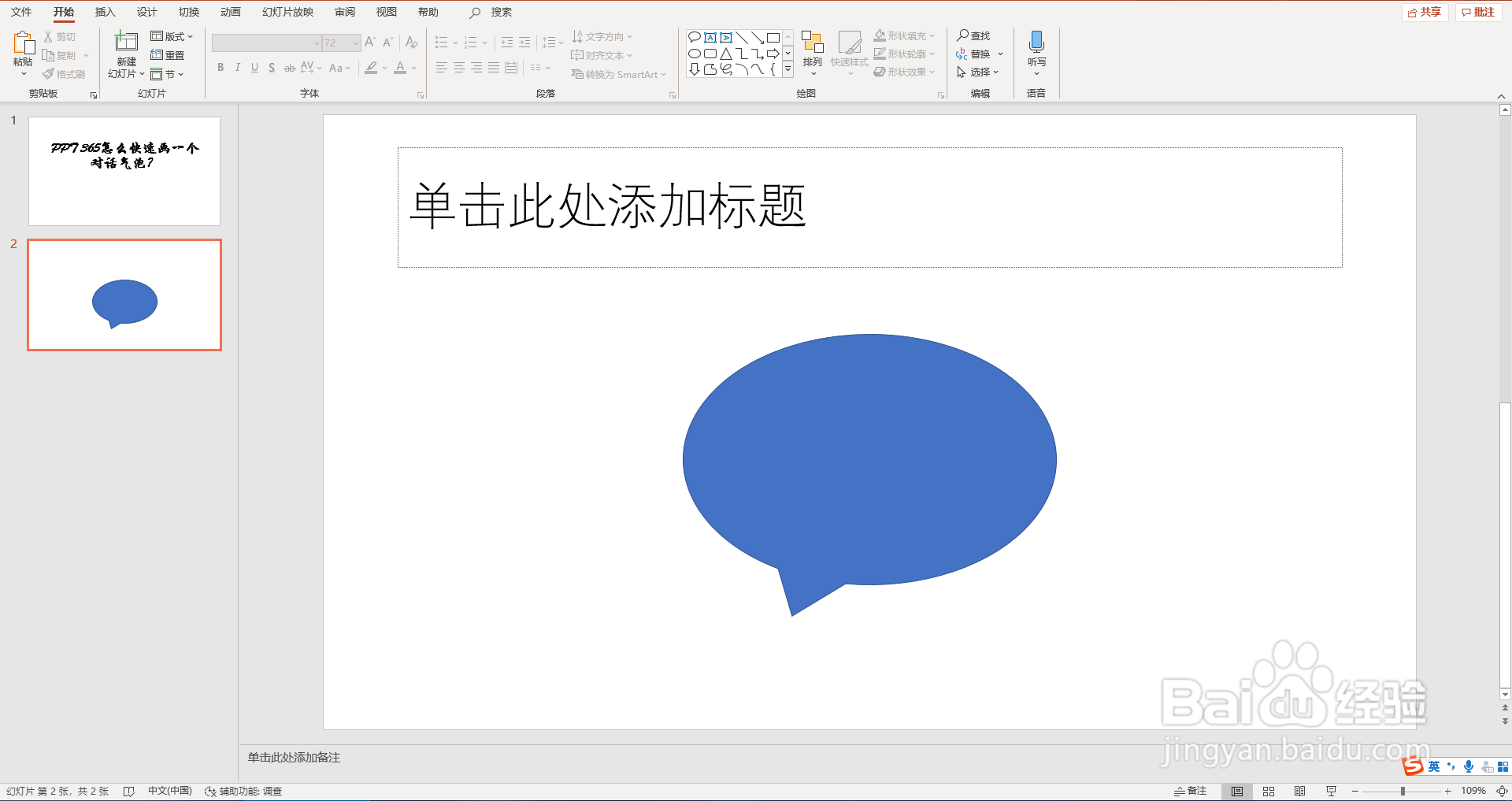
Task: Open the Text Direction (文字方向) dropdown
Action: tap(602, 36)
